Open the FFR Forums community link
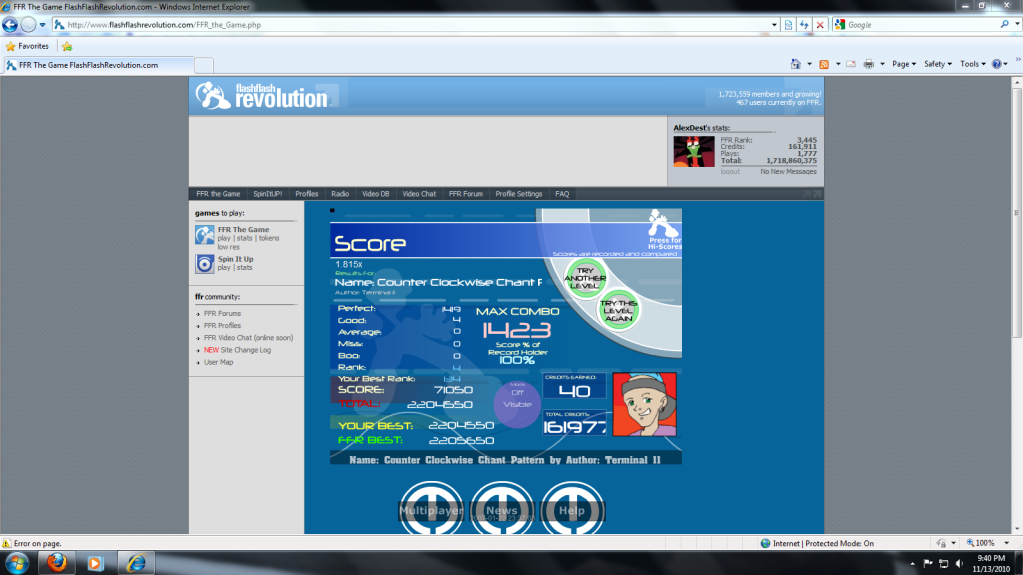 click(222, 314)
